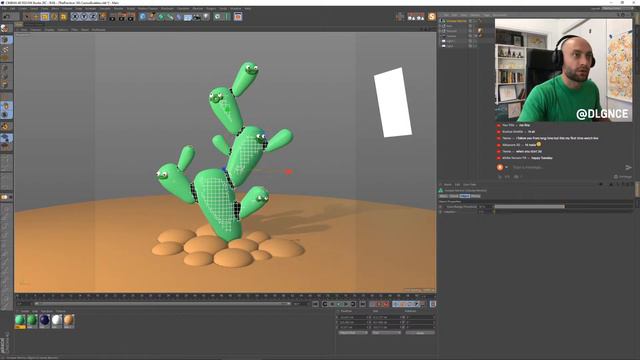Open the viewport Cameras menu
The image size is (640, 360).
pyautogui.click(x=36, y=29)
